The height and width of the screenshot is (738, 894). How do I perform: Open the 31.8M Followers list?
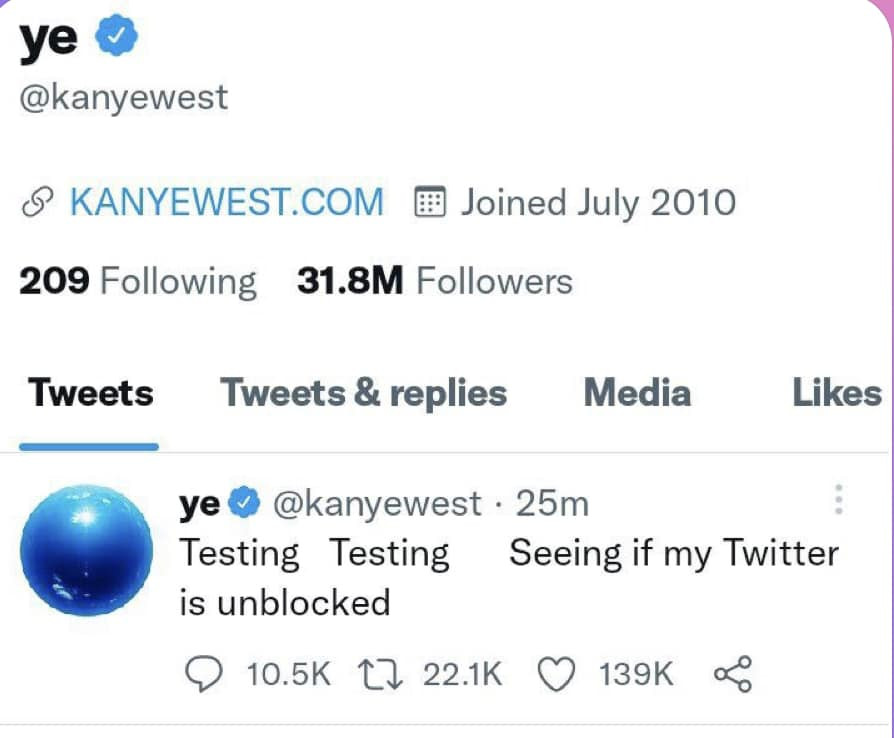pyautogui.click(x=435, y=282)
